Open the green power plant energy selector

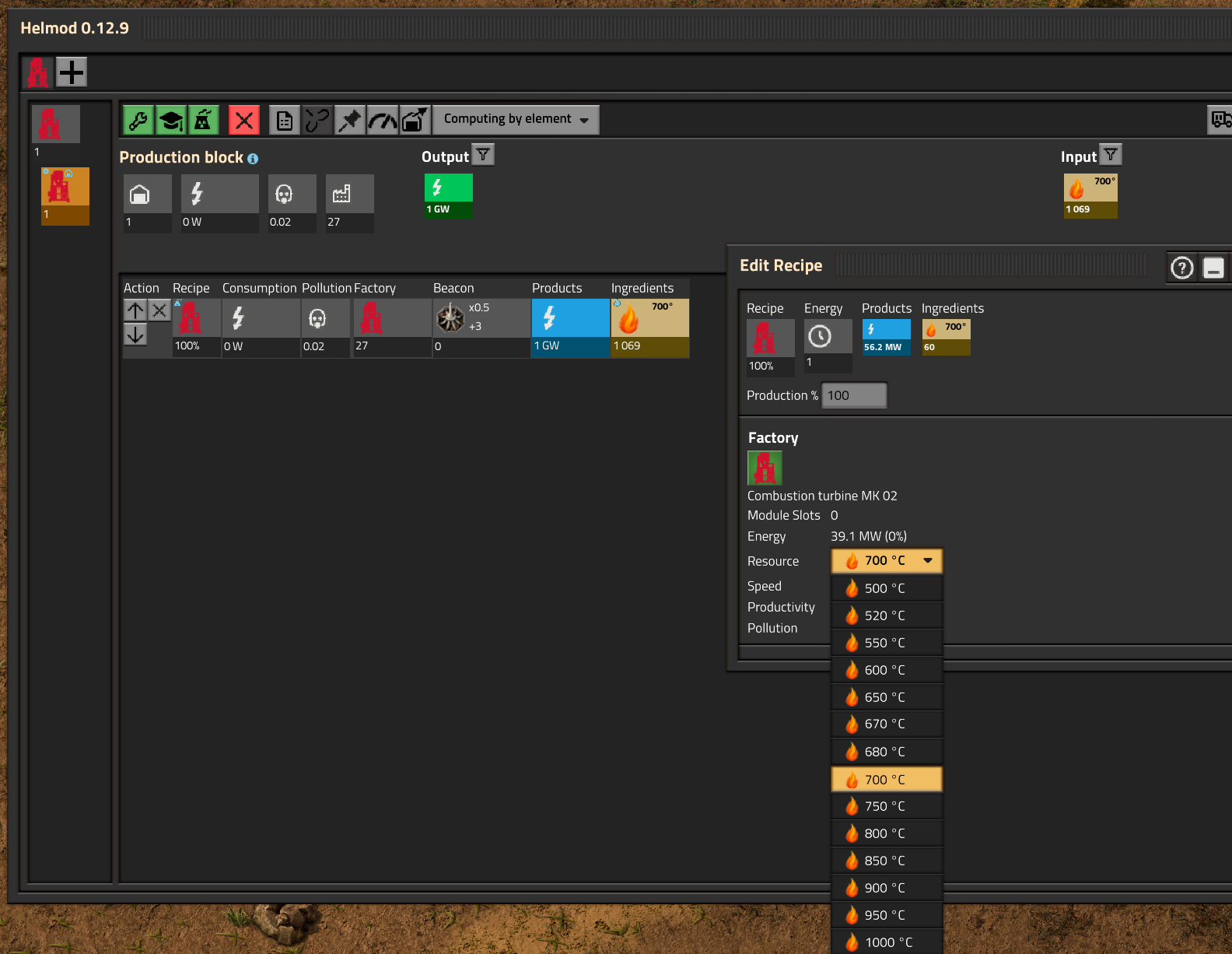[x=204, y=120]
